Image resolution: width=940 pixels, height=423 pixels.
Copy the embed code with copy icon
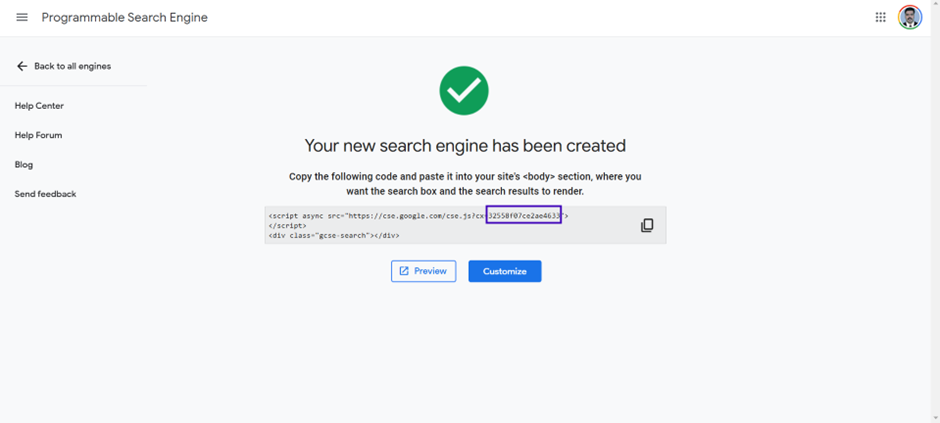(x=647, y=225)
